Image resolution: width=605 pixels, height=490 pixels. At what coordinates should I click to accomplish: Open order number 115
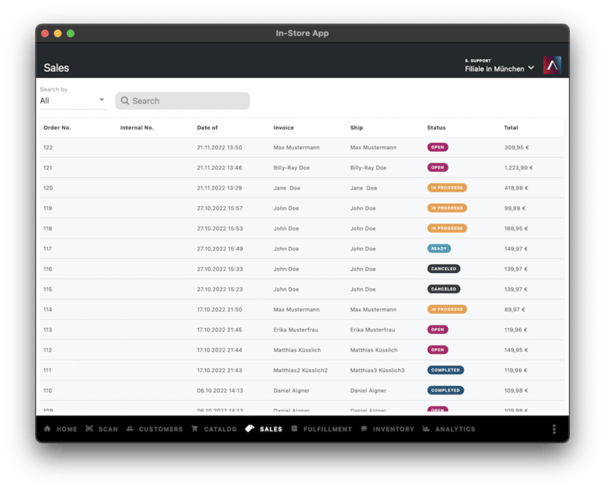(47, 289)
